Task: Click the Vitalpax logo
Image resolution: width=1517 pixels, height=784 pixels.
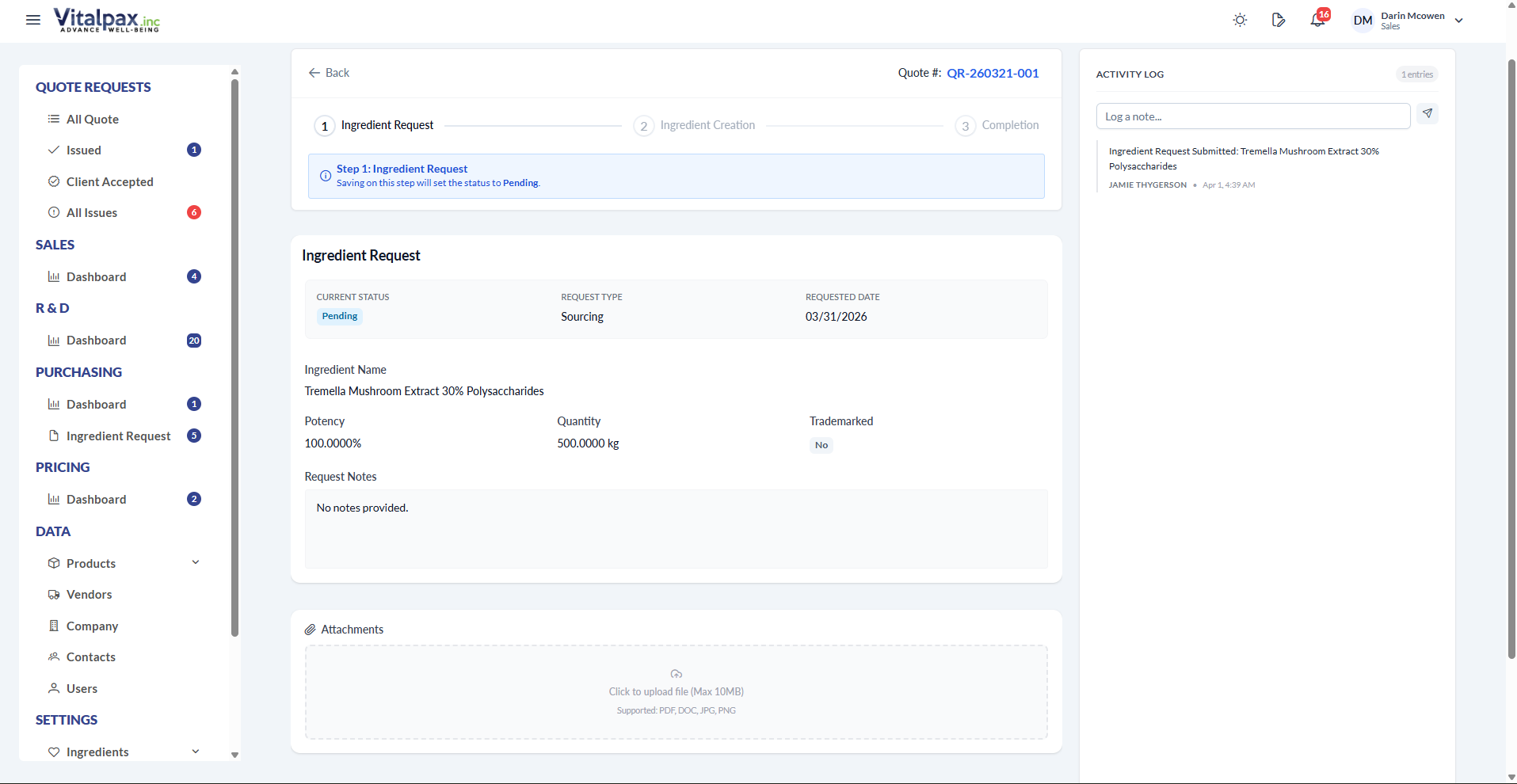Action: point(107,20)
